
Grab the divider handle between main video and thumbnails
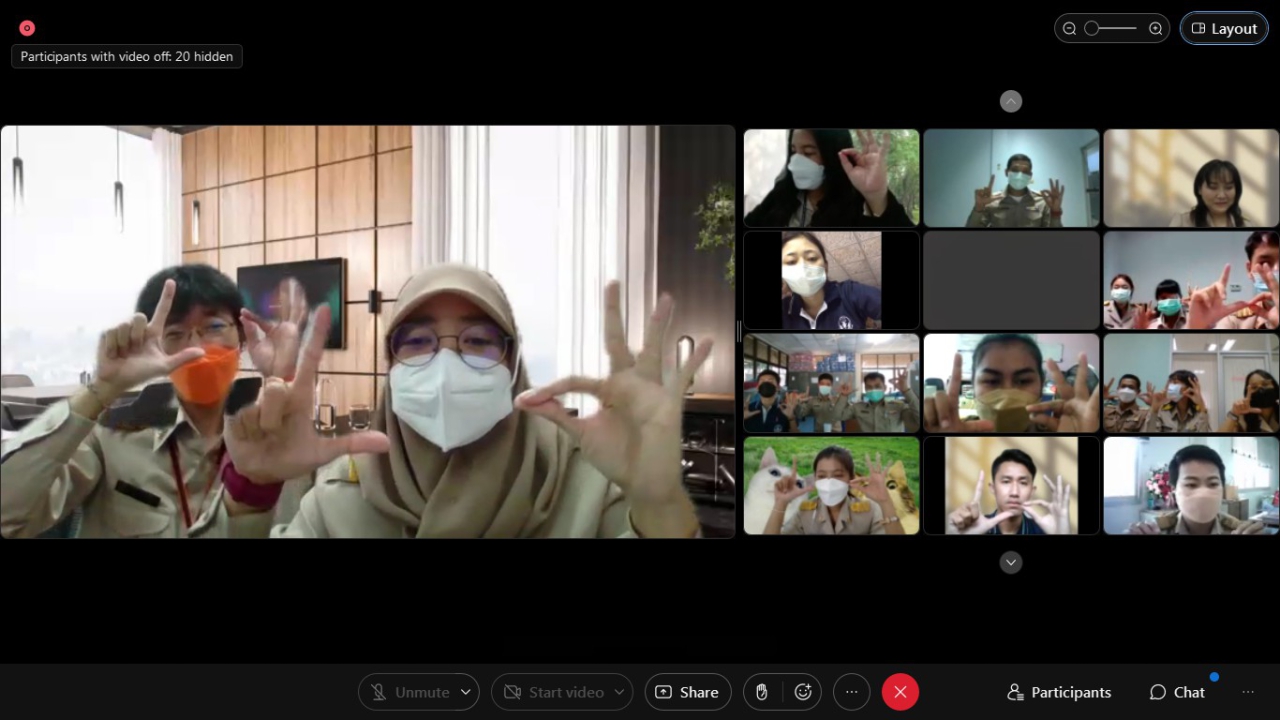tap(739, 331)
